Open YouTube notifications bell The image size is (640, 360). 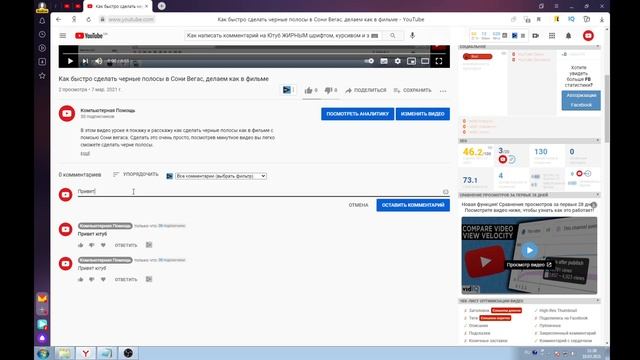coord(568,36)
